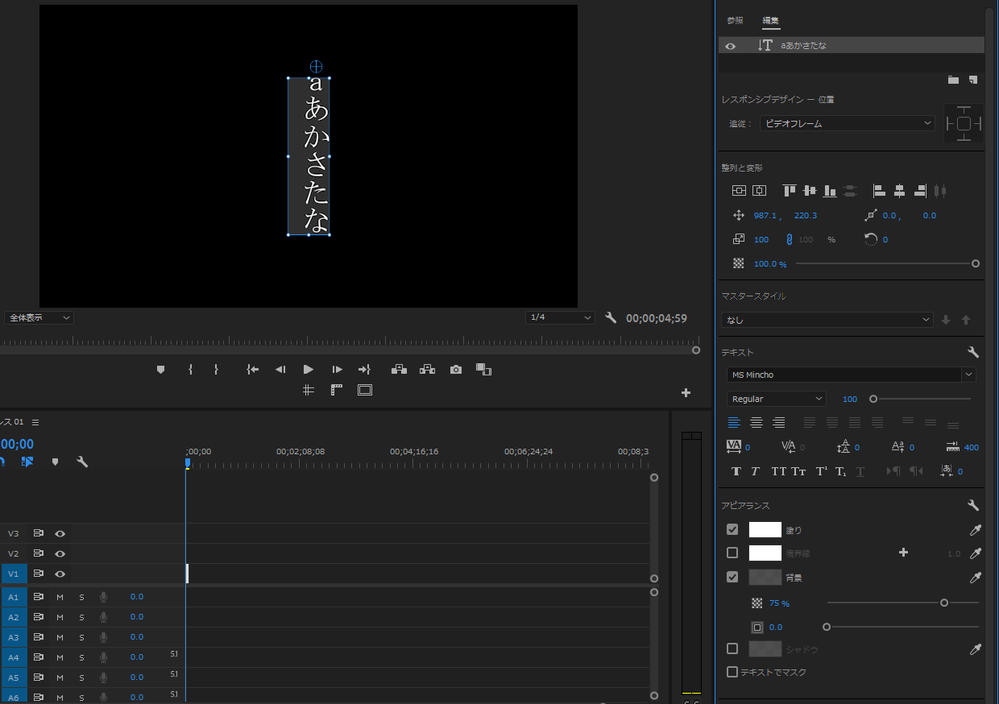Open program monitor wrench settings
Image resolution: width=999 pixels, height=704 pixels.
click(x=610, y=317)
